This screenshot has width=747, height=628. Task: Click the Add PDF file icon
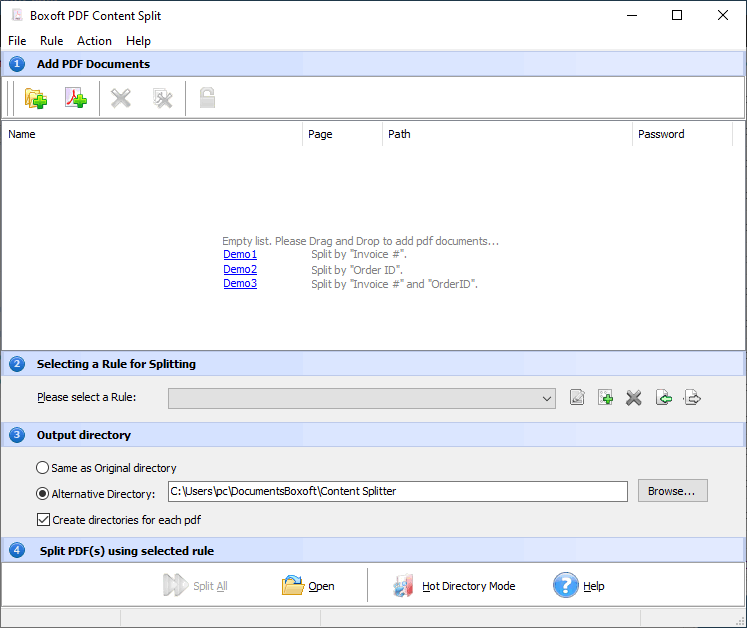point(76,98)
